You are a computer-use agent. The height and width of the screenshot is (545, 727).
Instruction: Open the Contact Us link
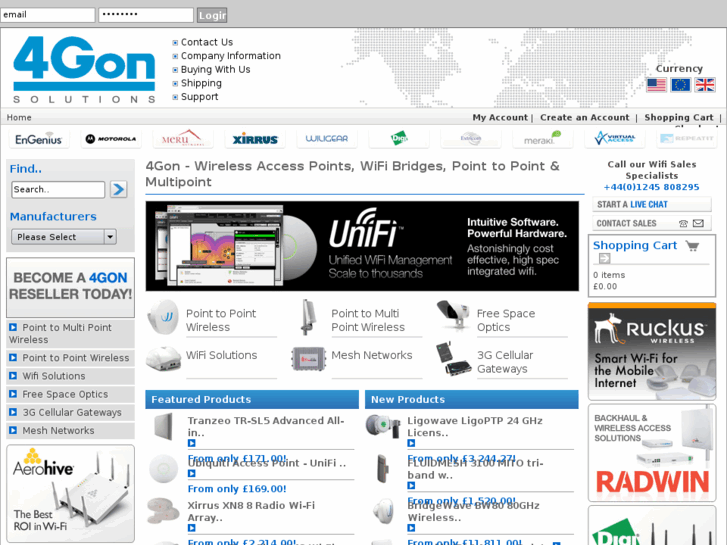tap(207, 42)
